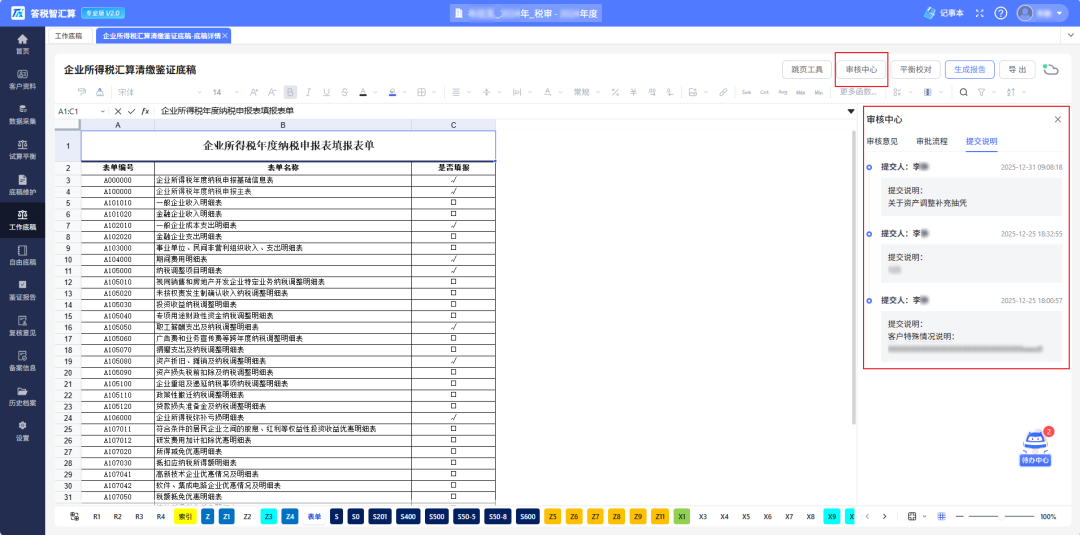Click the format painter icon in toolbar
Screen dimensions: 1080x535
(82, 92)
